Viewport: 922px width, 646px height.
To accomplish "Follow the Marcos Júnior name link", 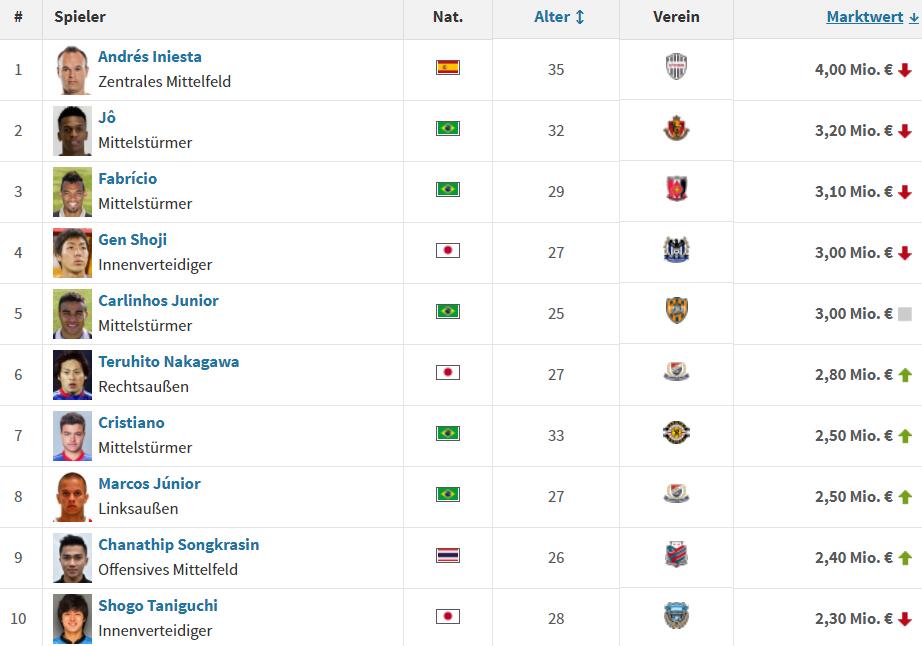I will pos(149,483).
